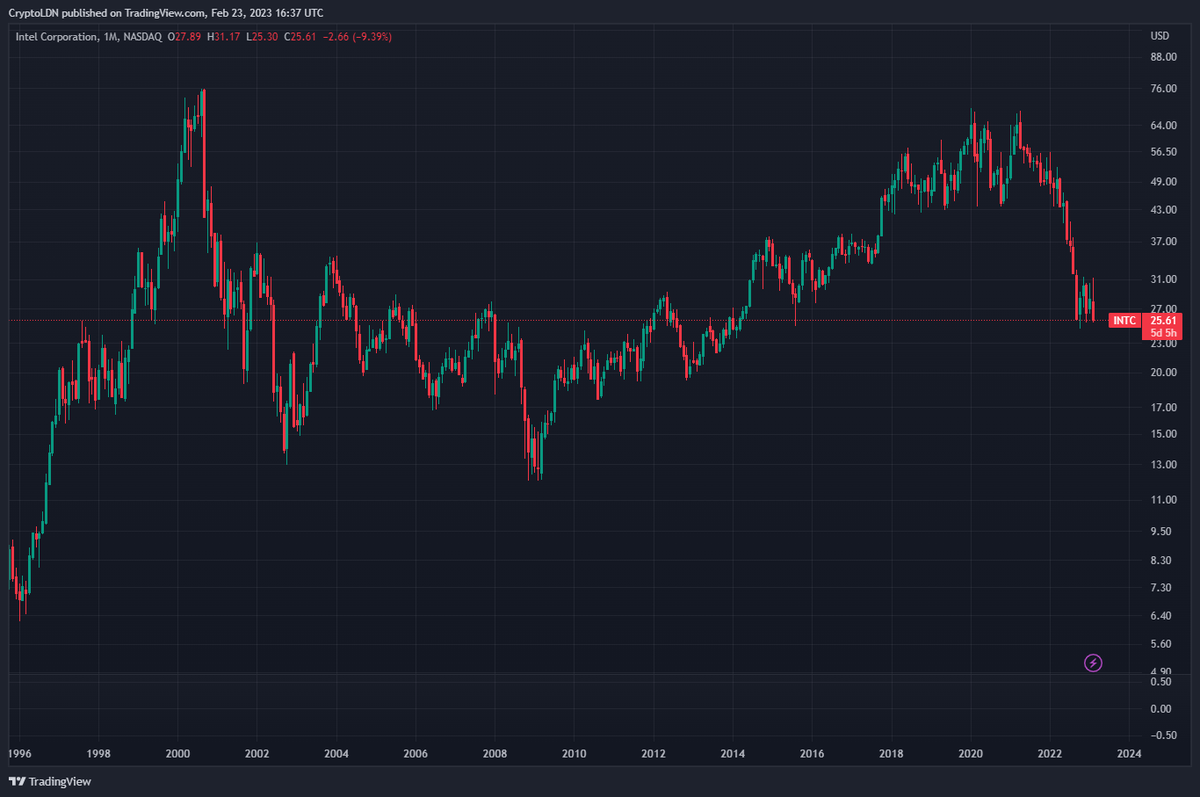This screenshot has width=1200, height=797.
Task: Click the 2012 label on the time axis
Action: coord(654,754)
